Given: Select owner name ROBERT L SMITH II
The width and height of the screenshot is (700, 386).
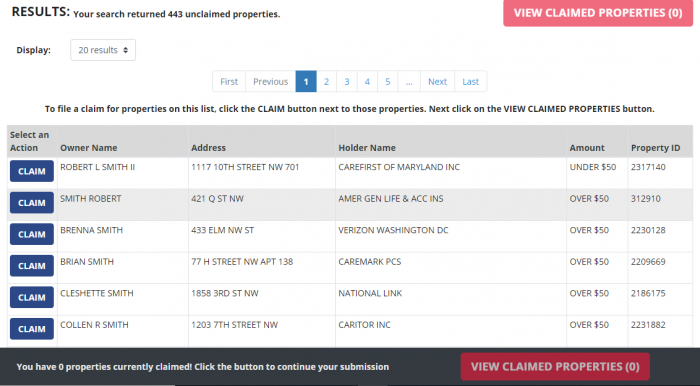Looking at the screenshot, I should click(x=98, y=167).
